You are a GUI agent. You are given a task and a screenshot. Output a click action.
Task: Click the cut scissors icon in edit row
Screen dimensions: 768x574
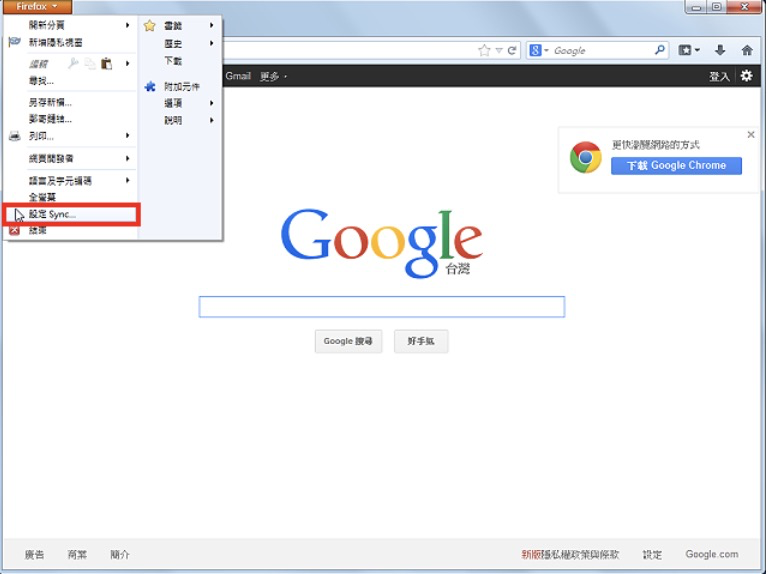click(x=73, y=63)
